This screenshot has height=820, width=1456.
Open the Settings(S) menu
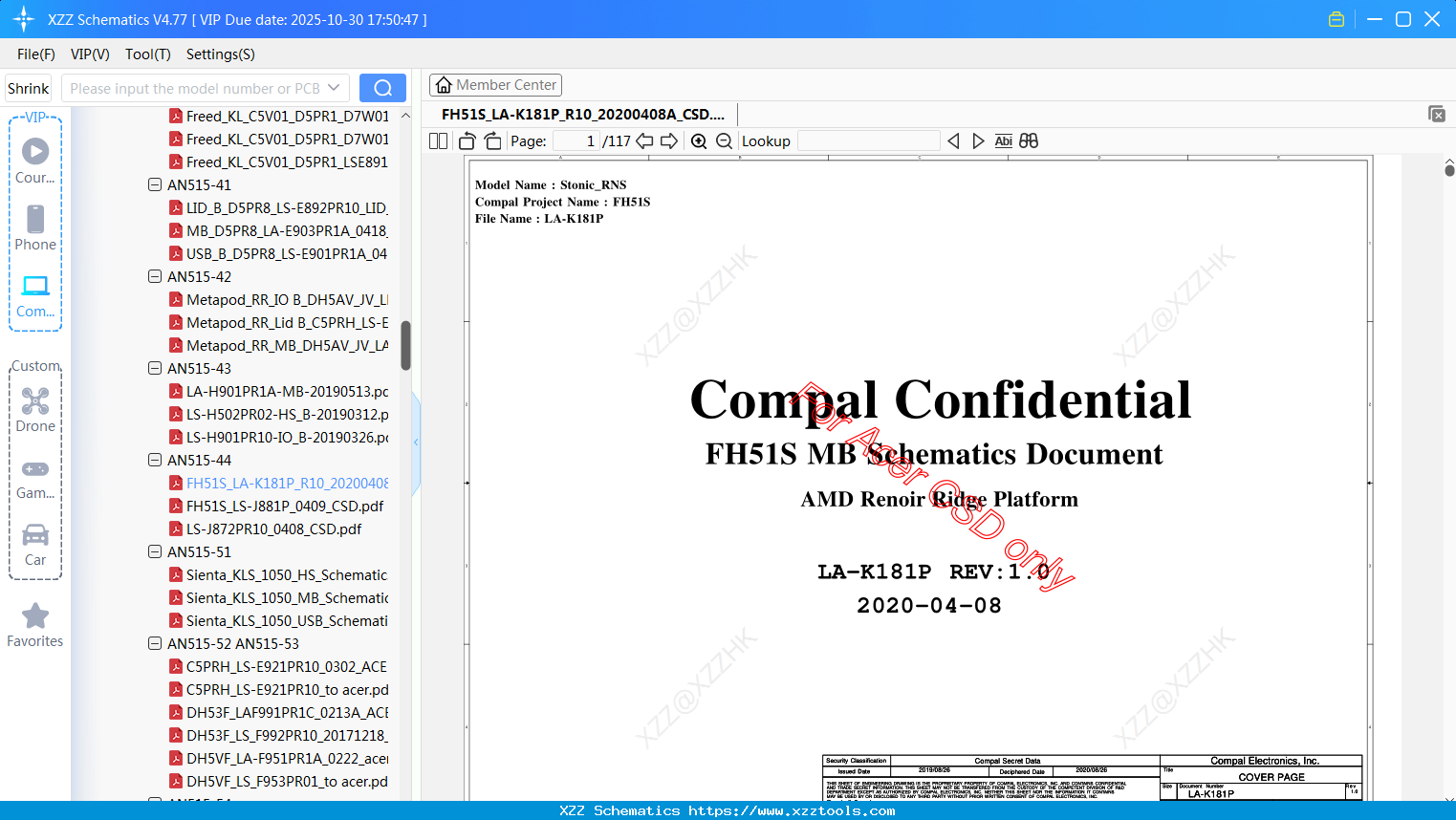[x=221, y=54]
